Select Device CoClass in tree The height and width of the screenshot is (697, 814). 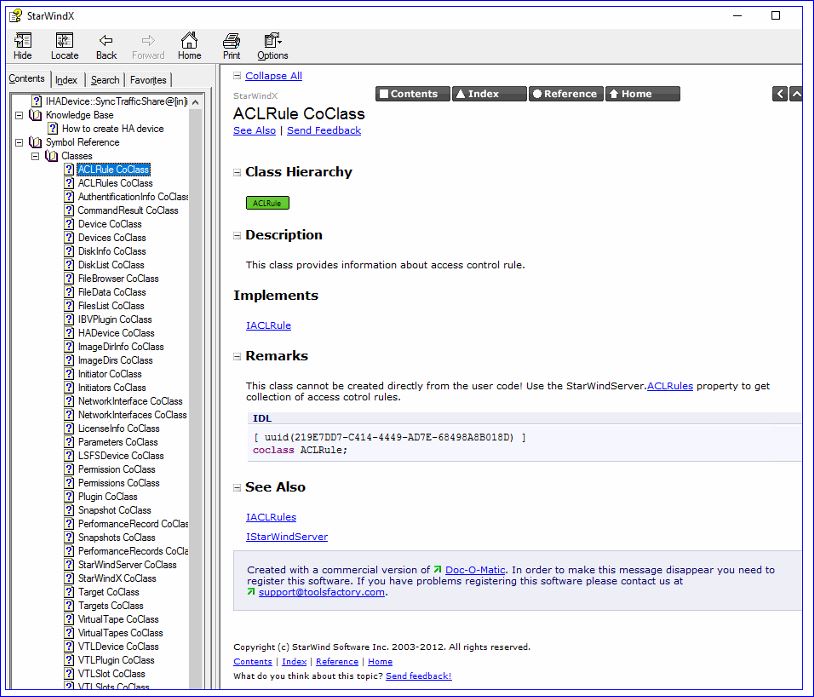(110, 224)
